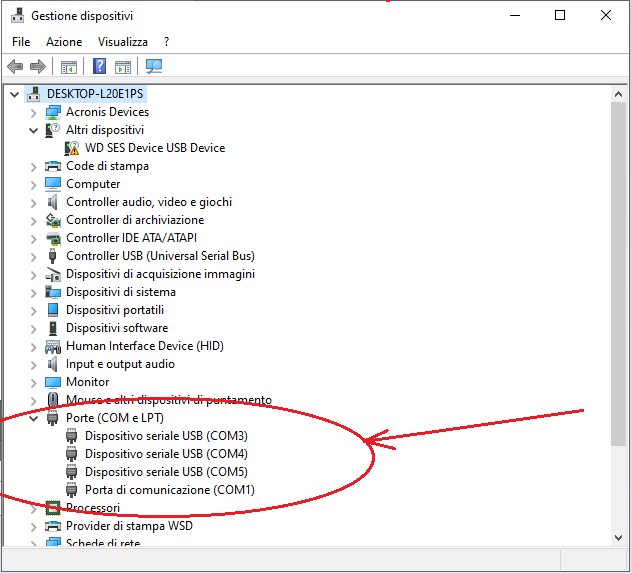
Task: Click the Gestione dispositivi title bar icon
Action: (17, 15)
